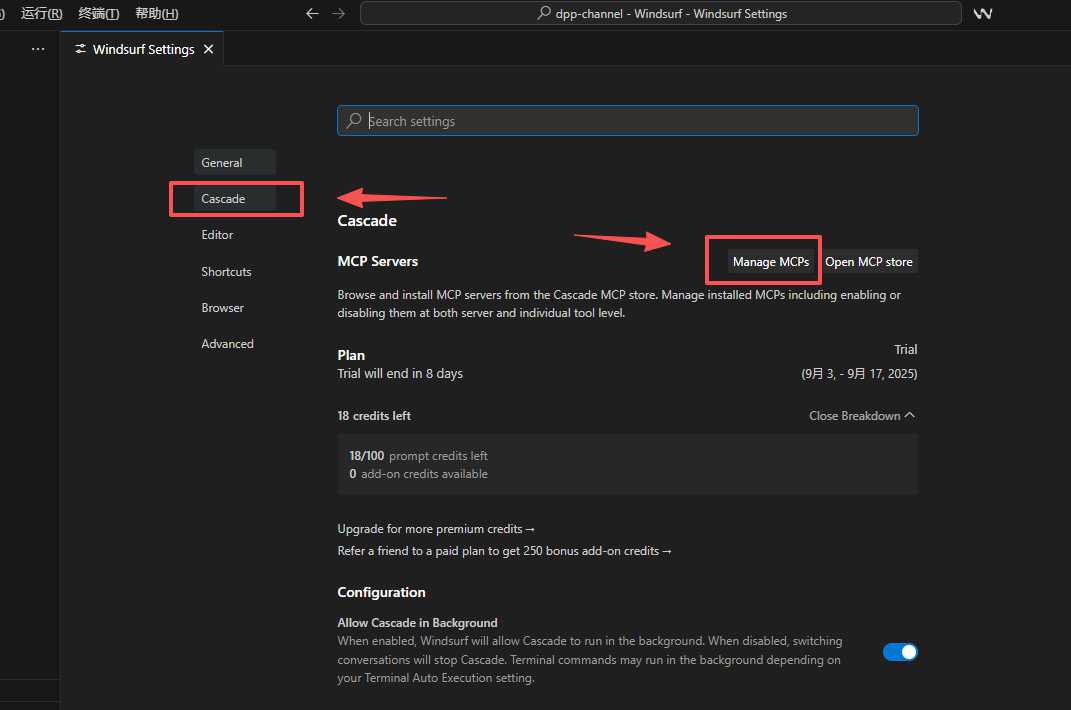Viewport: 1071px width, 710px height.
Task: Select the Browser settings category
Action: point(222,308)
